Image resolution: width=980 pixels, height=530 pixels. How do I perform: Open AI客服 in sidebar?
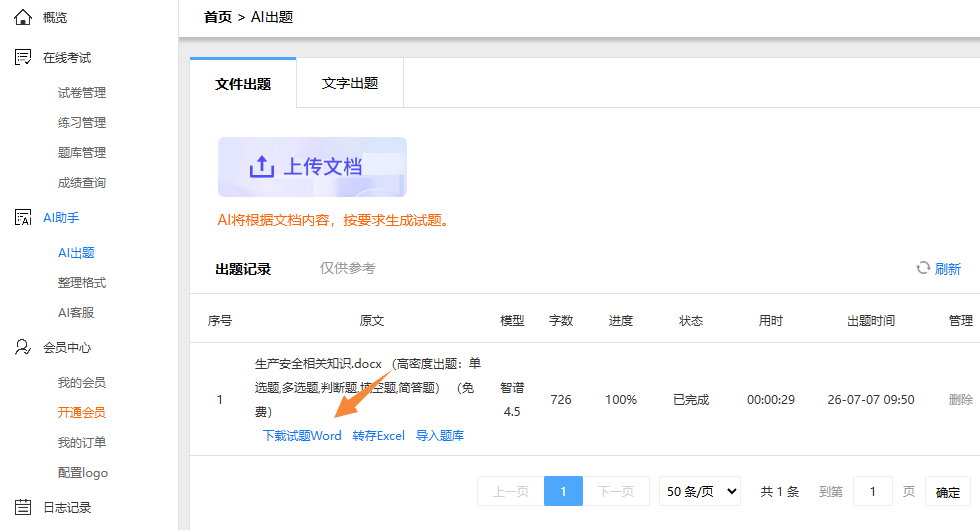(x=76, y=312)
